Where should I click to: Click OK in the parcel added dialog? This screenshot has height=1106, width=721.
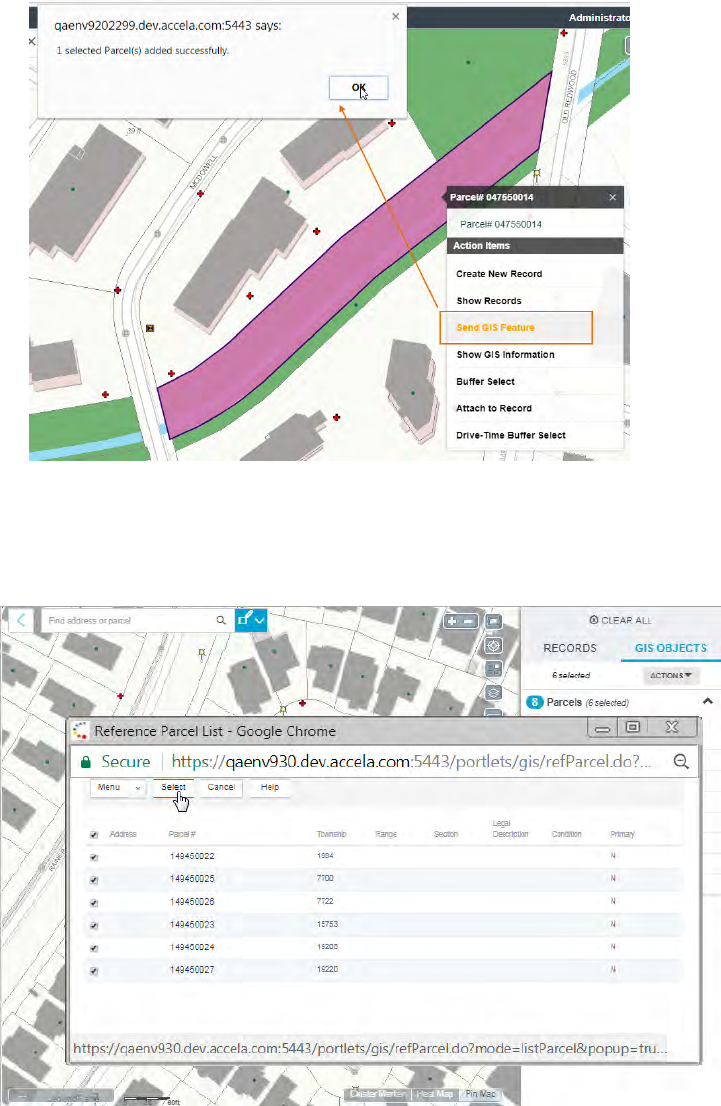click(x=358, y=87)
